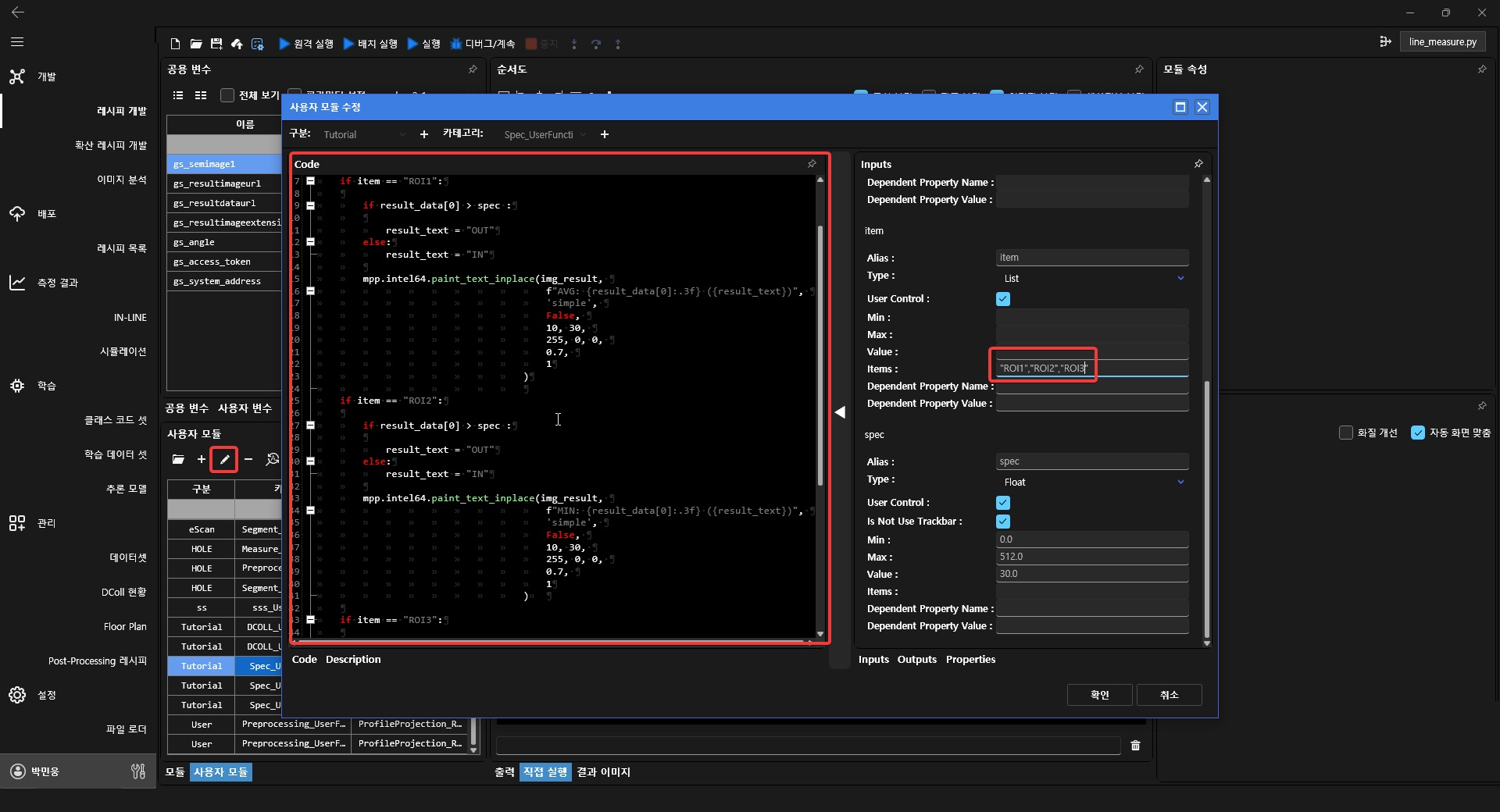Switch to the Outputs tab
This screenshot has width=1500, height=812.
point(916,660)
